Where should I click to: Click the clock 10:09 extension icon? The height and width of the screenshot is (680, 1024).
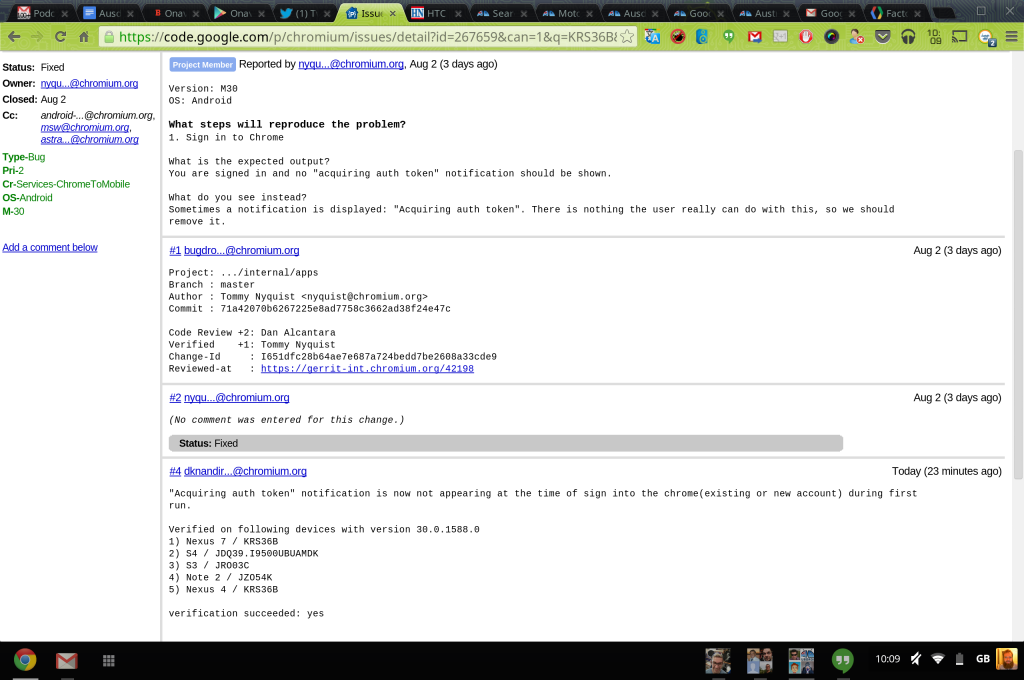[x=934, y=37]
